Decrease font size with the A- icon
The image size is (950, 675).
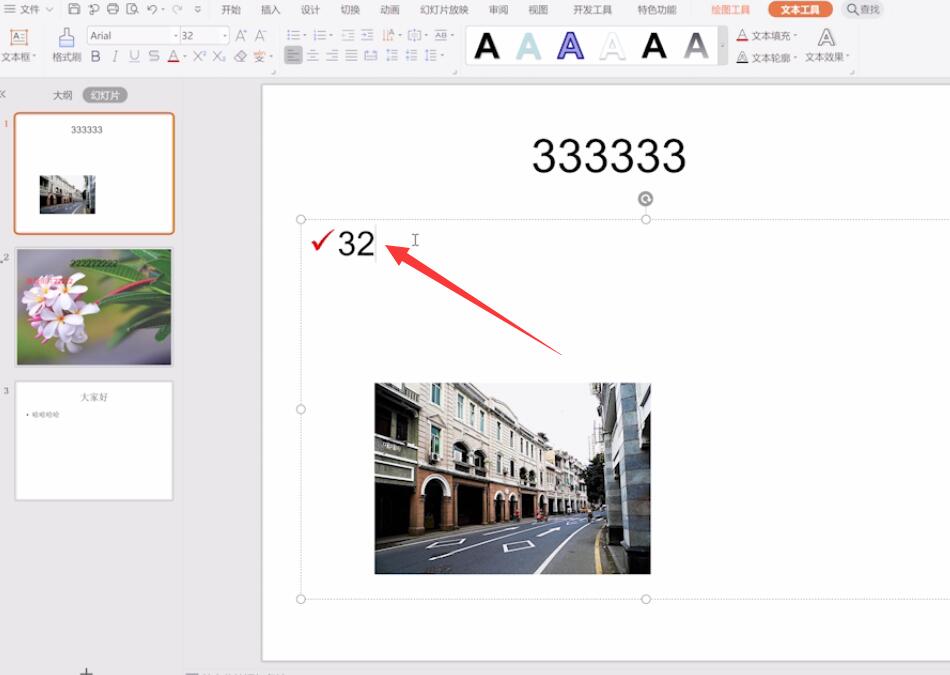pos(261,36)
